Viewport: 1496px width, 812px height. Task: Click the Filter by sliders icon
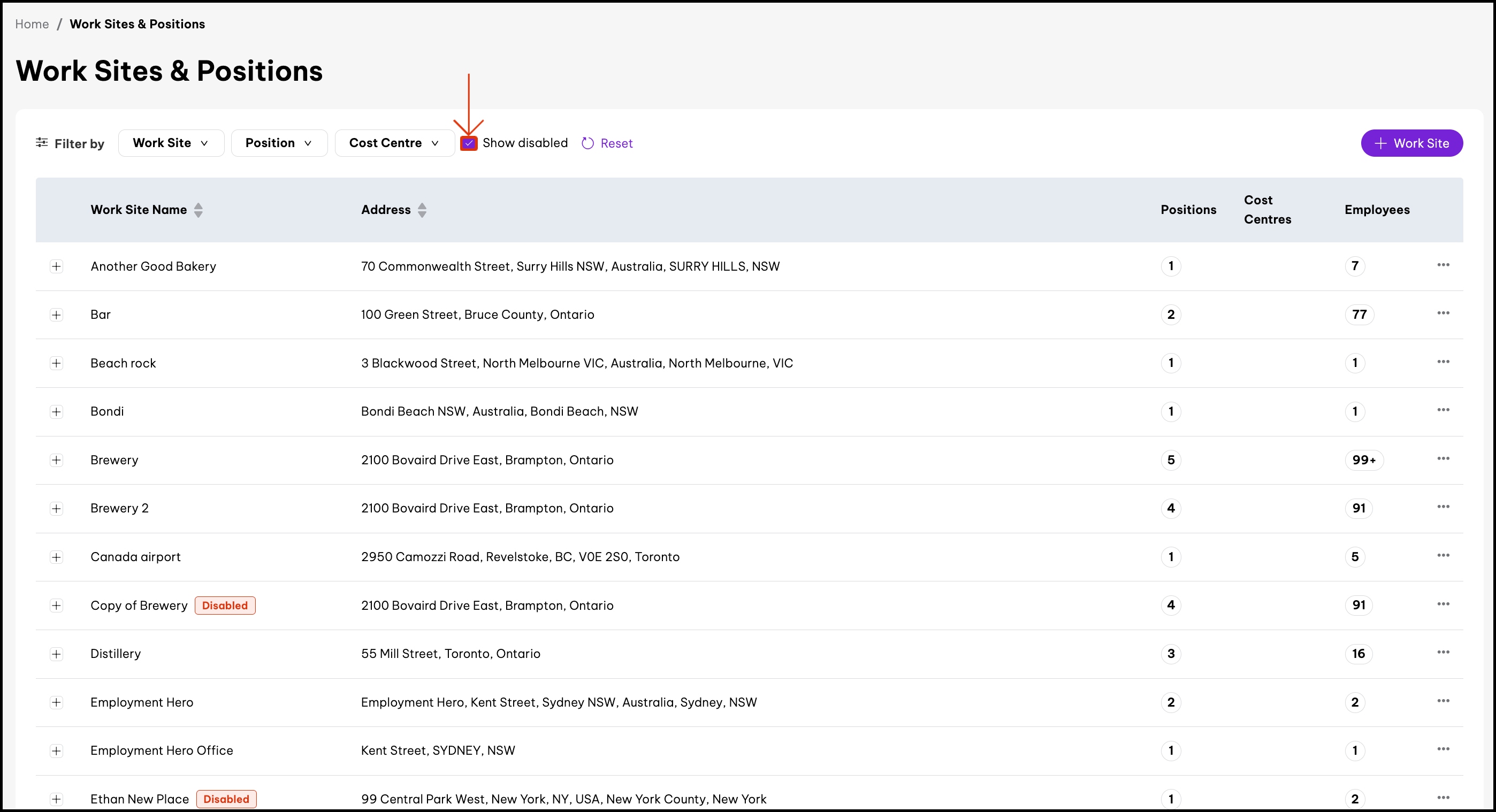click(x=42, y=143)
